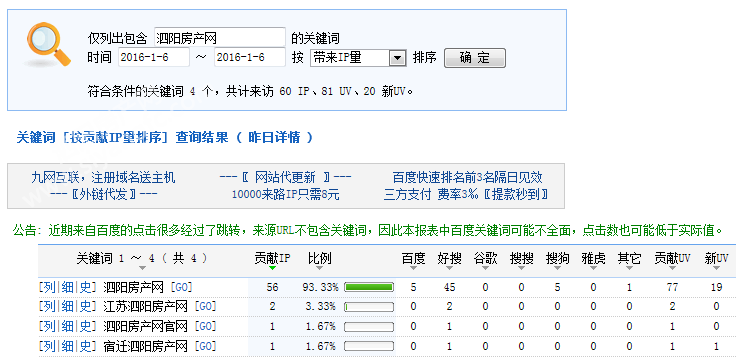Open ad link 三方支付 费率3%
Image resolution: width=742 pixels, height=360 pixels.
466,194
